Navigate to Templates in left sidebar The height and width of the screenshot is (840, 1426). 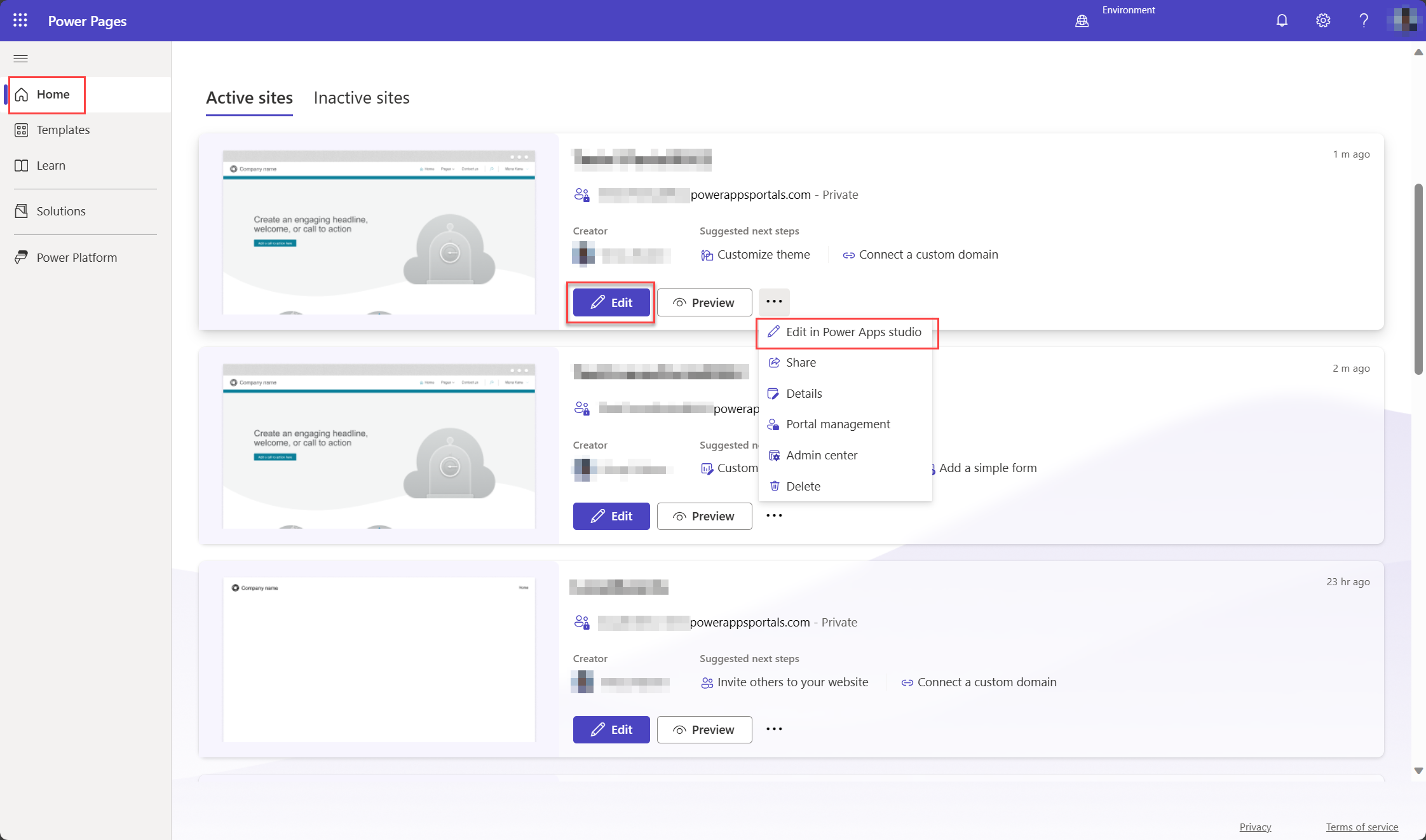coord(63,129)
